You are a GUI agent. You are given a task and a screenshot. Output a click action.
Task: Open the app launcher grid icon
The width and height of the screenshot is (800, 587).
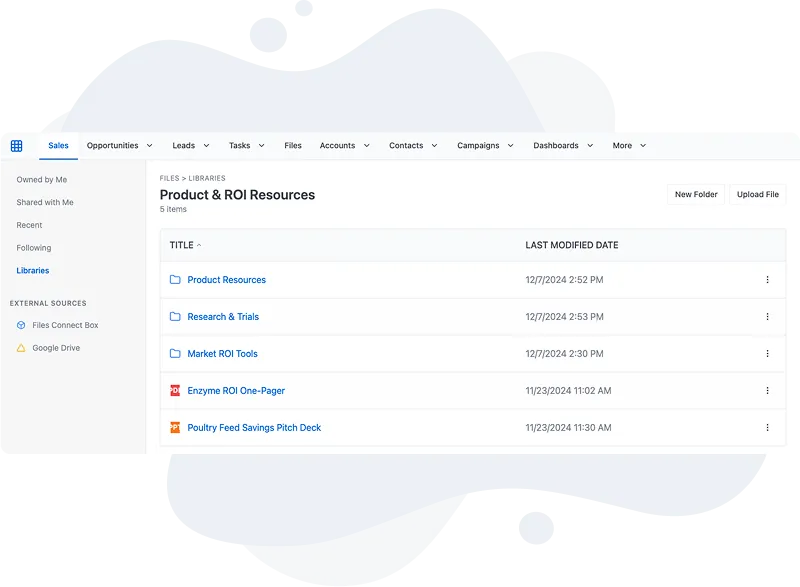coord(16,146)
